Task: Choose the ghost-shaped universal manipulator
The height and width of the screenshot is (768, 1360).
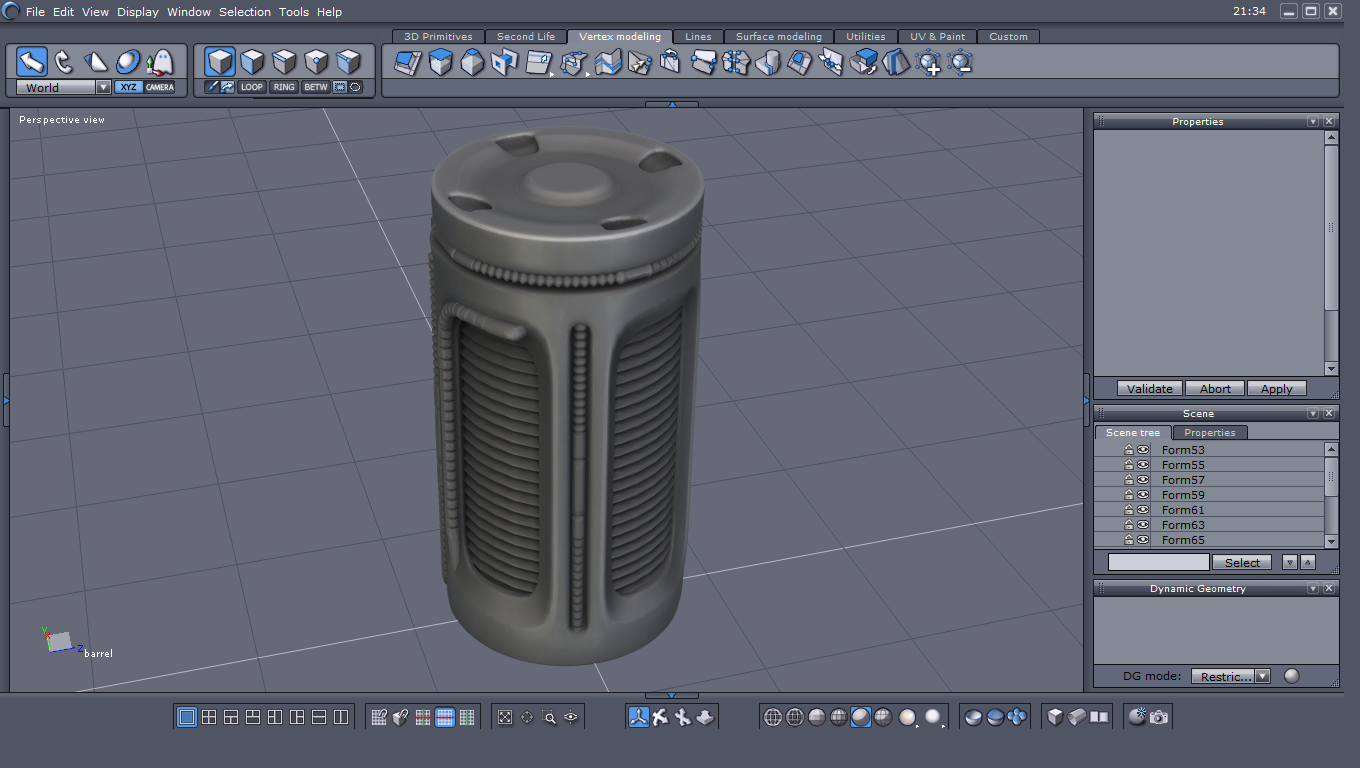Action: 160,62
